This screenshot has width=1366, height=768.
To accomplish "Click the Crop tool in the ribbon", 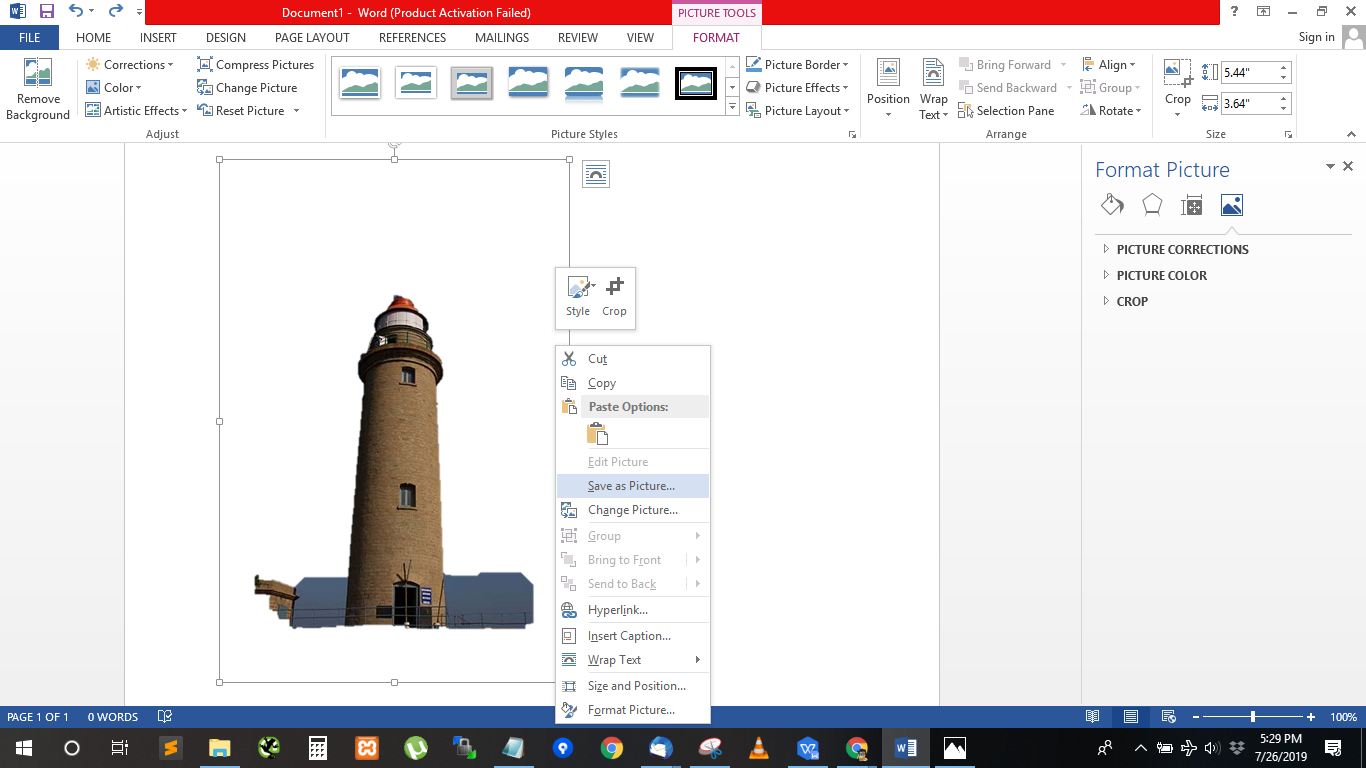I will tap(1178, 90).
